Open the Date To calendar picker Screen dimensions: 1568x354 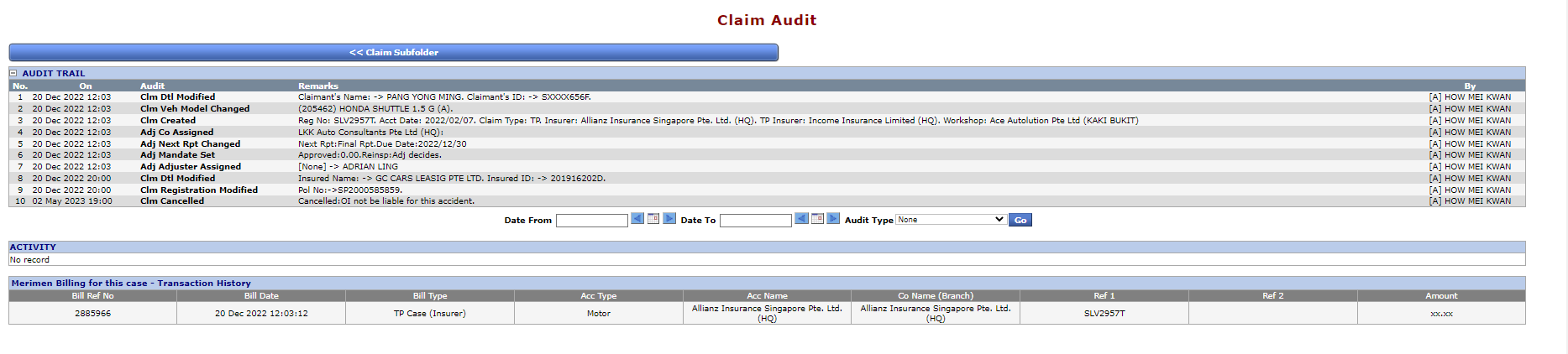817,219
